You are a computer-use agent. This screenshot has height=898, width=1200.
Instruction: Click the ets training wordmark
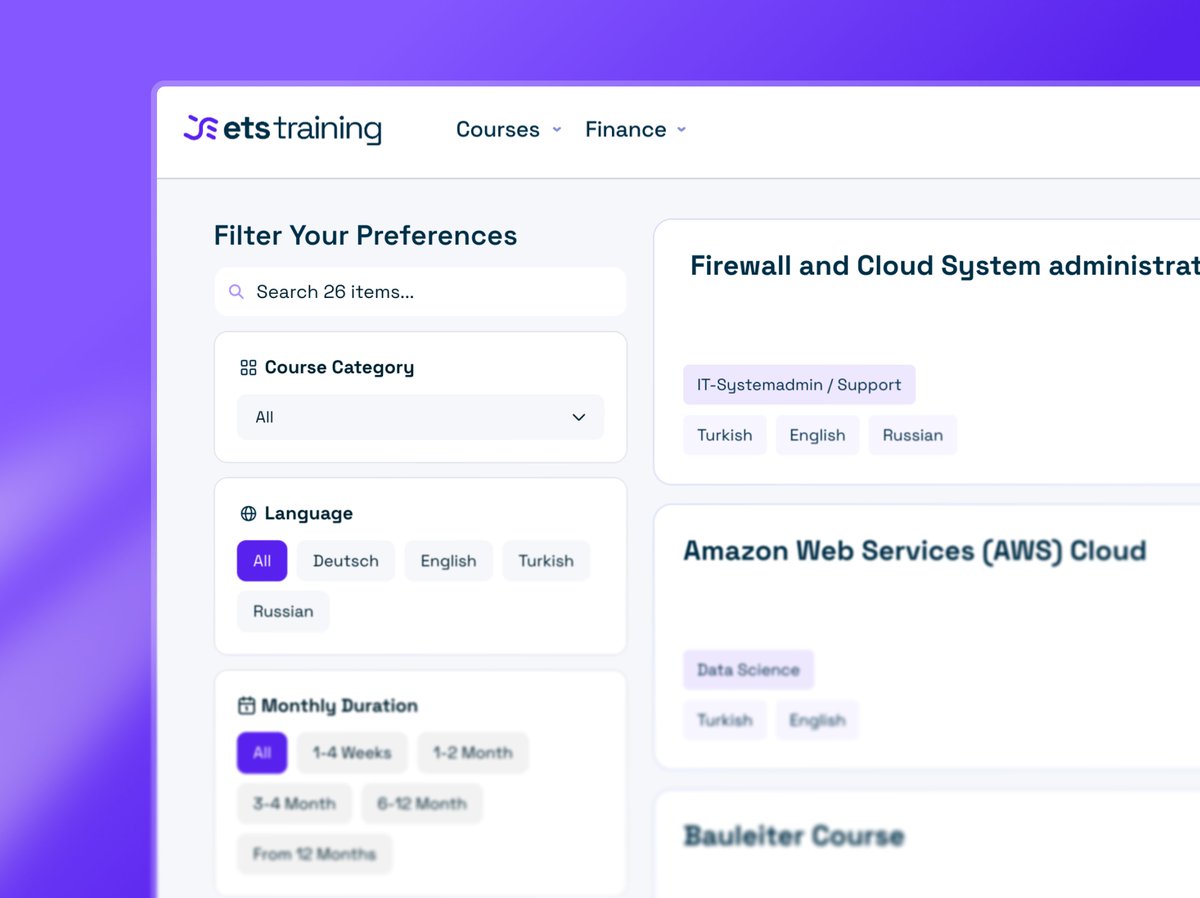click(x=303, y=130)
